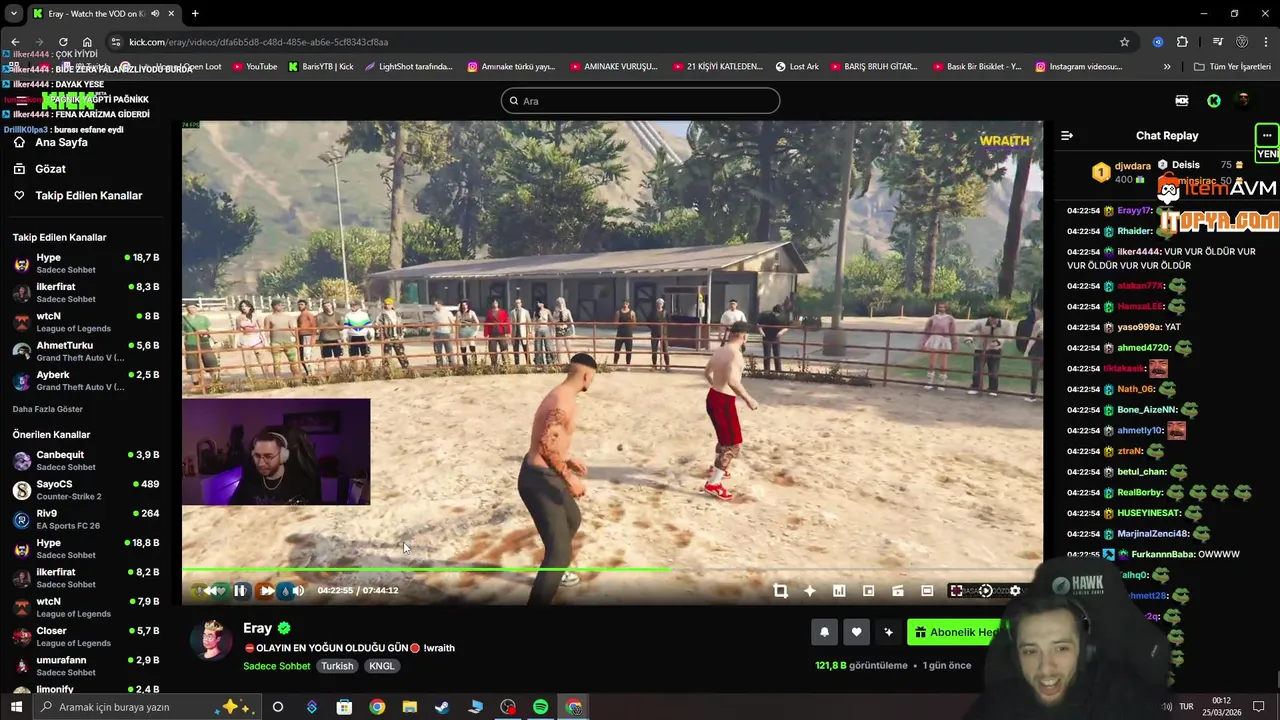Click the Chat Replay header title
1280x720 pixels.
1167,136
